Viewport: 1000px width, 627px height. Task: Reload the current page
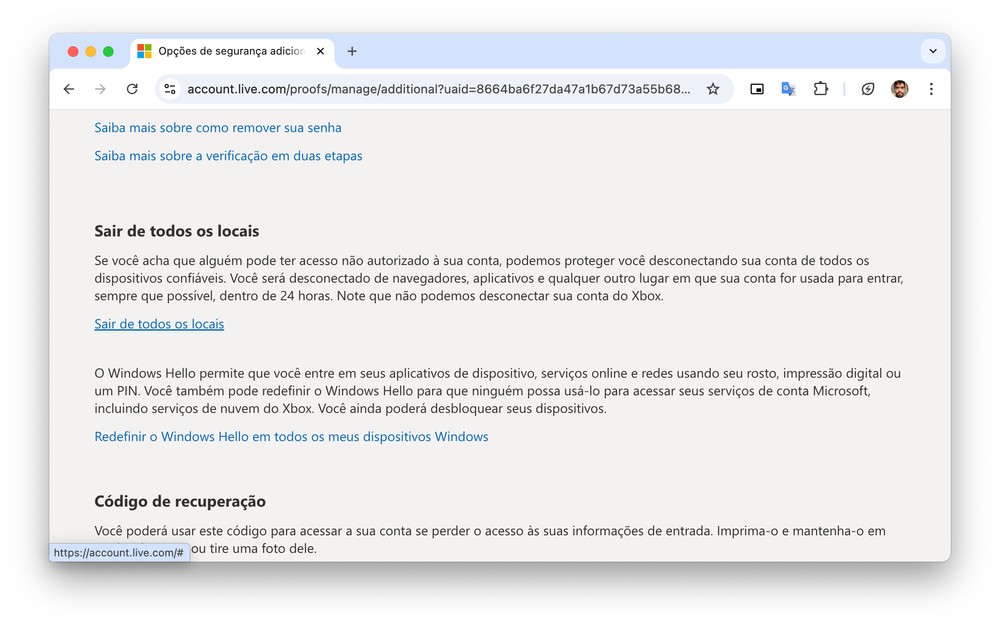pos(132,89)
